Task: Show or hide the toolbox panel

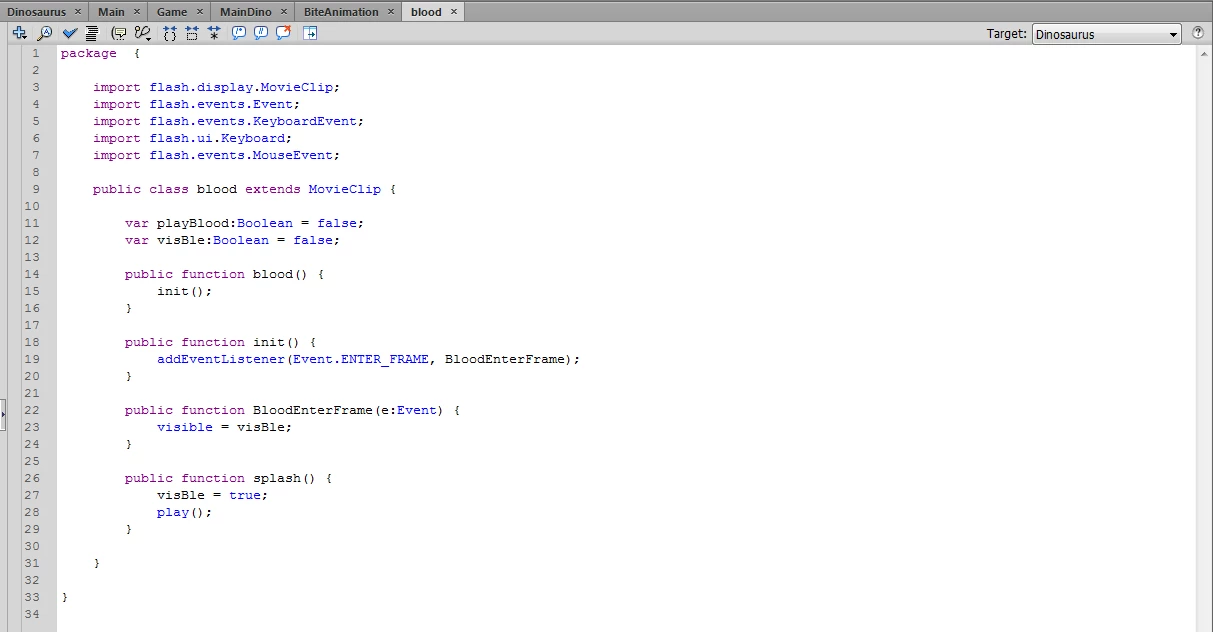Action: (x=310, y=33)
